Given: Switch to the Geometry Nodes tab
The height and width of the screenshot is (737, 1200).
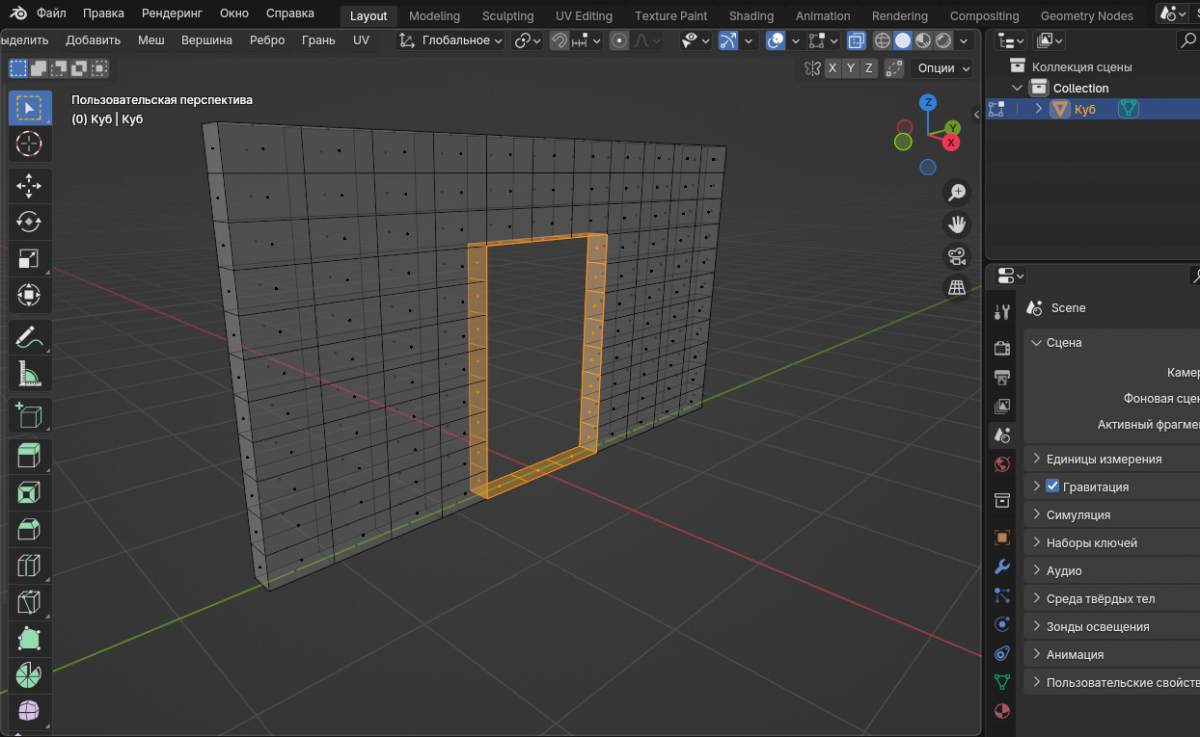Looking at the screenshot, I should (x=1087, y=16).
